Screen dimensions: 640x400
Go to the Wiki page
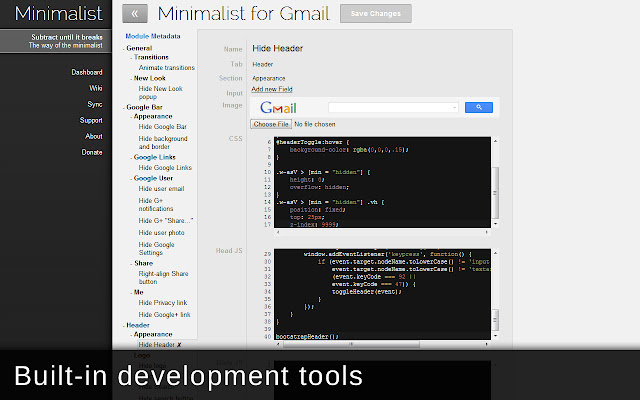pyautogui.click(x=94, y=88)
